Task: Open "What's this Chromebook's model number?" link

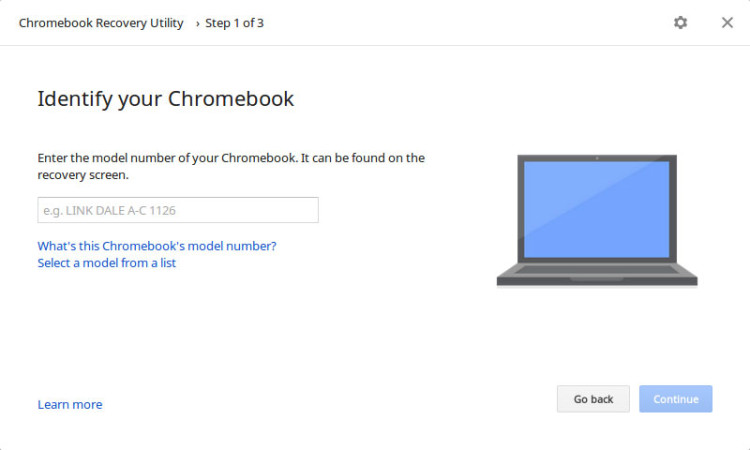Action: (x=157, y=246)
